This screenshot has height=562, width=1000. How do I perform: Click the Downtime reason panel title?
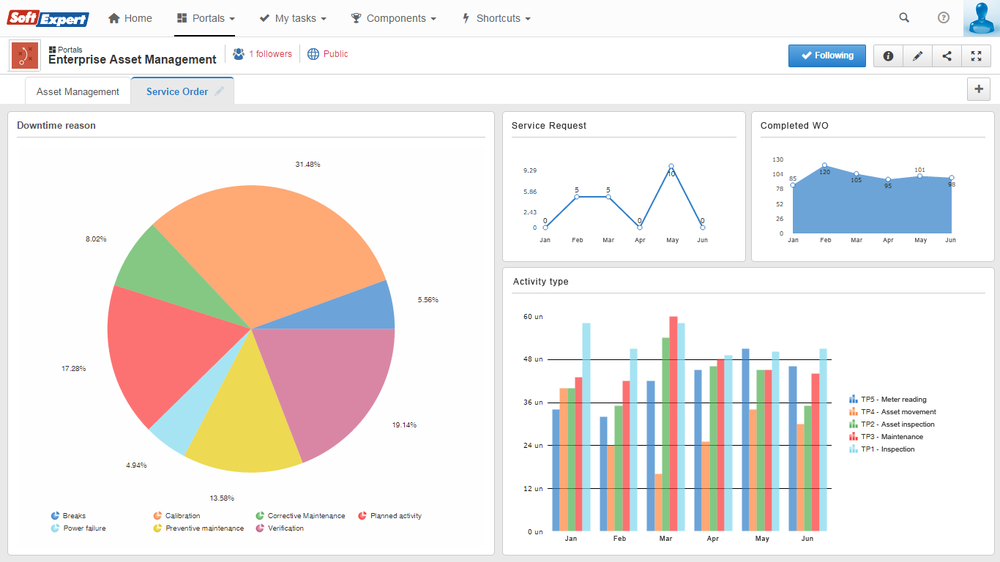(56, 126)
